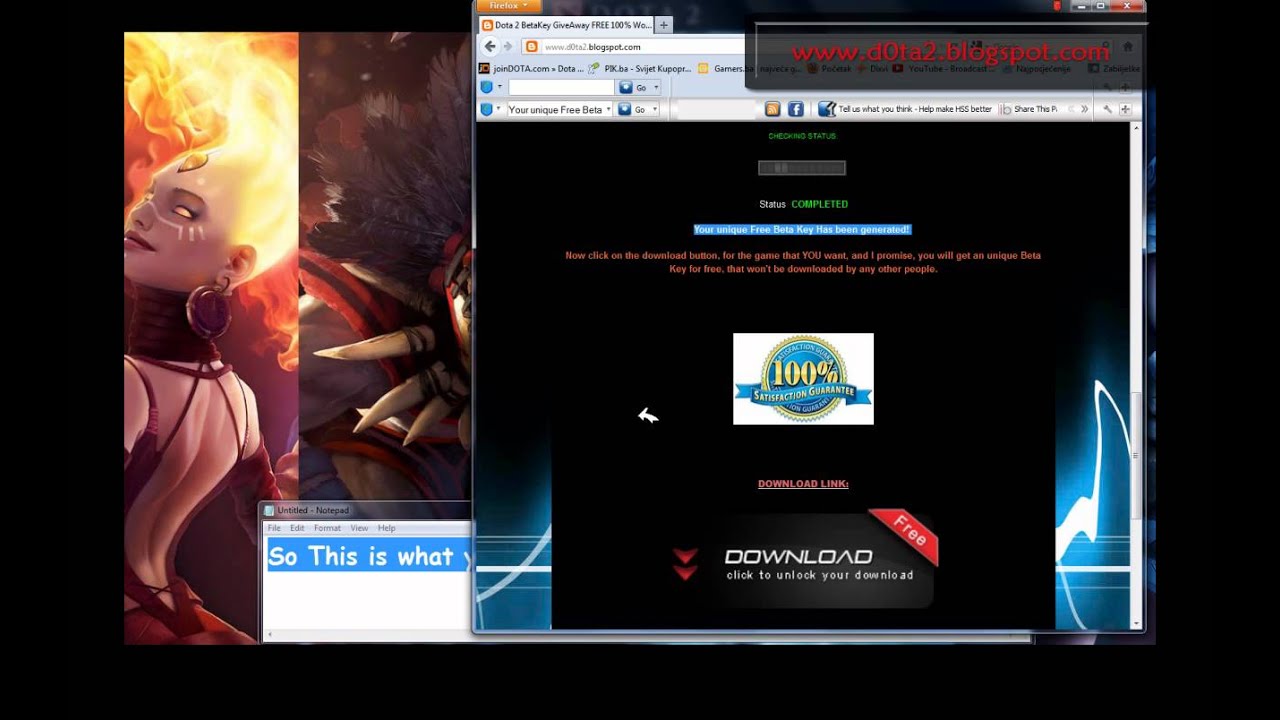
Task: Click the DOWNLOAD LINK hyperlink
Action: click(803, 484)
